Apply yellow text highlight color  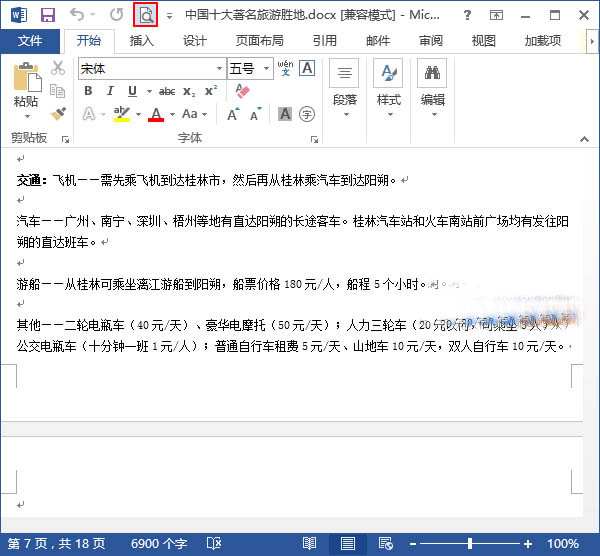click(122, 114)
